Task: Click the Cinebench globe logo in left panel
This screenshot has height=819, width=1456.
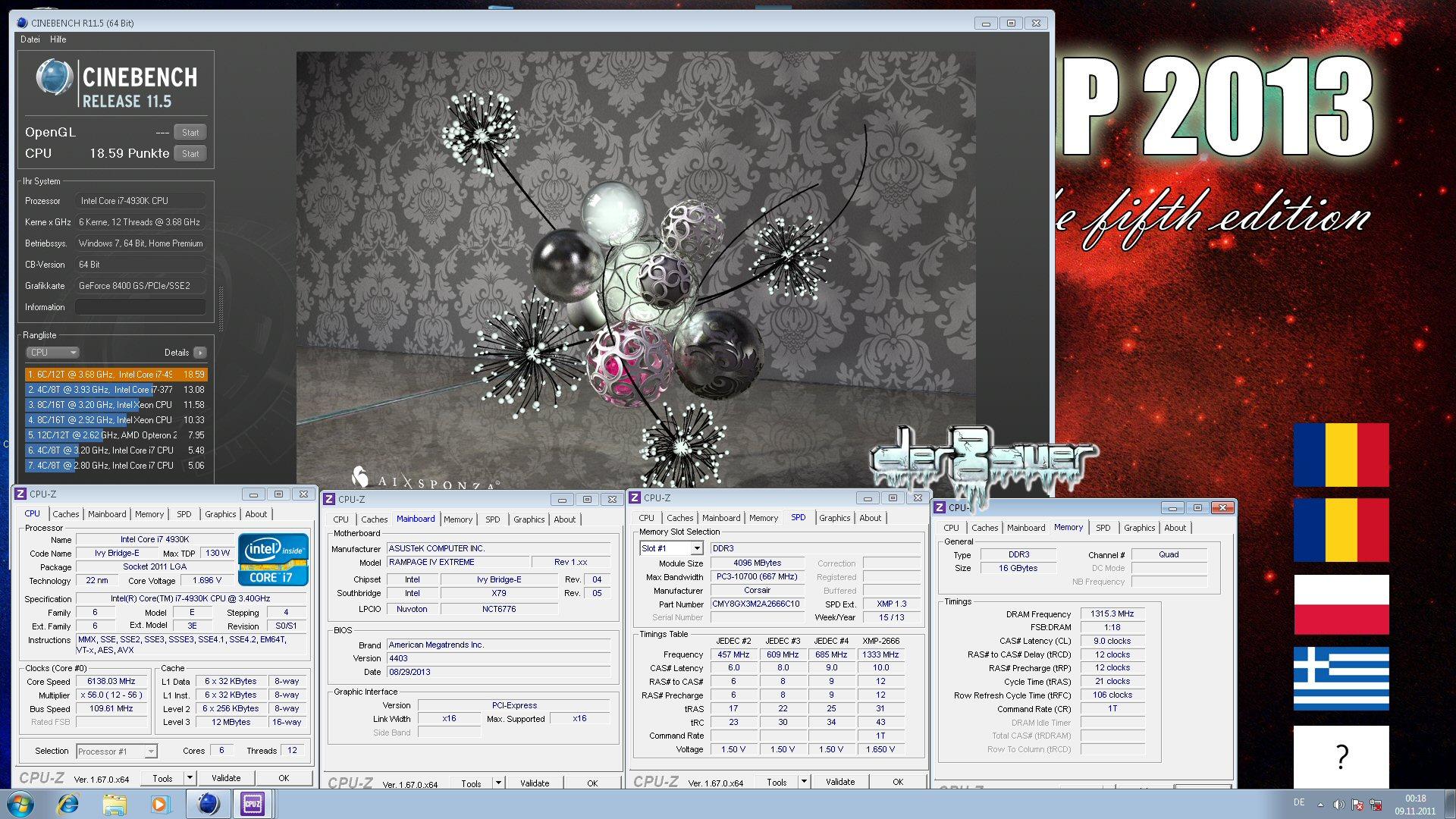Action: pyautogui.click(x=55, y=78)
